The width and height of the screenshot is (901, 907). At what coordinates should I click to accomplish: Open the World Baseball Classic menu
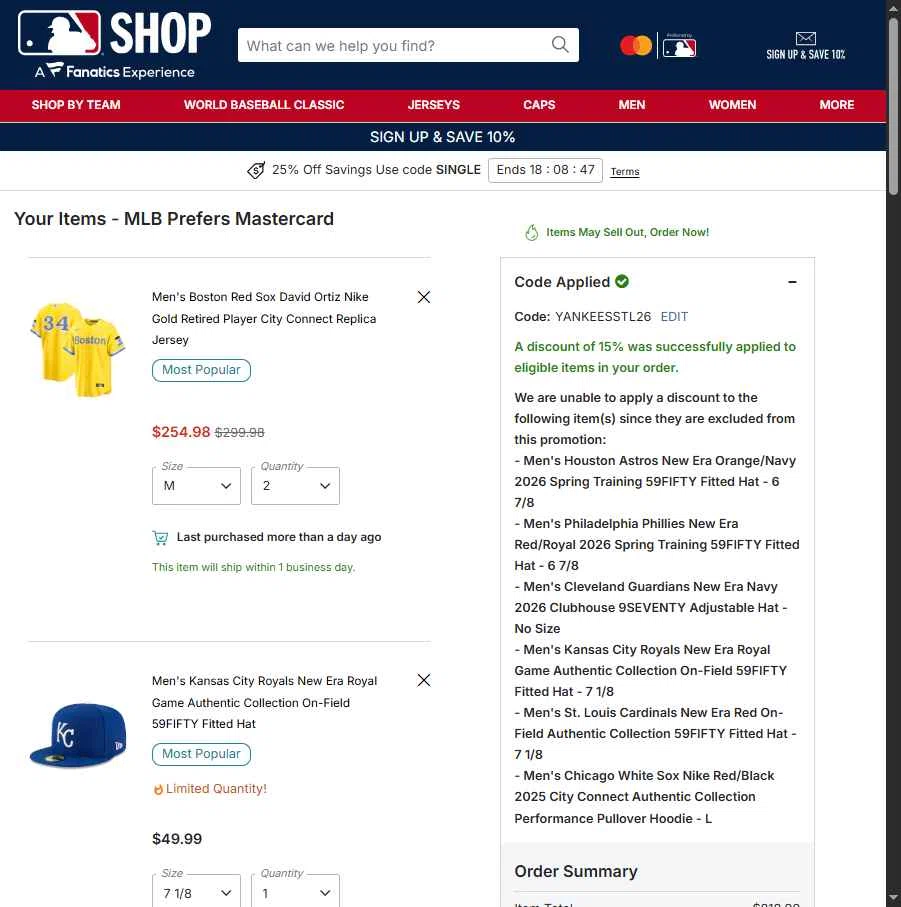[264, 105]
